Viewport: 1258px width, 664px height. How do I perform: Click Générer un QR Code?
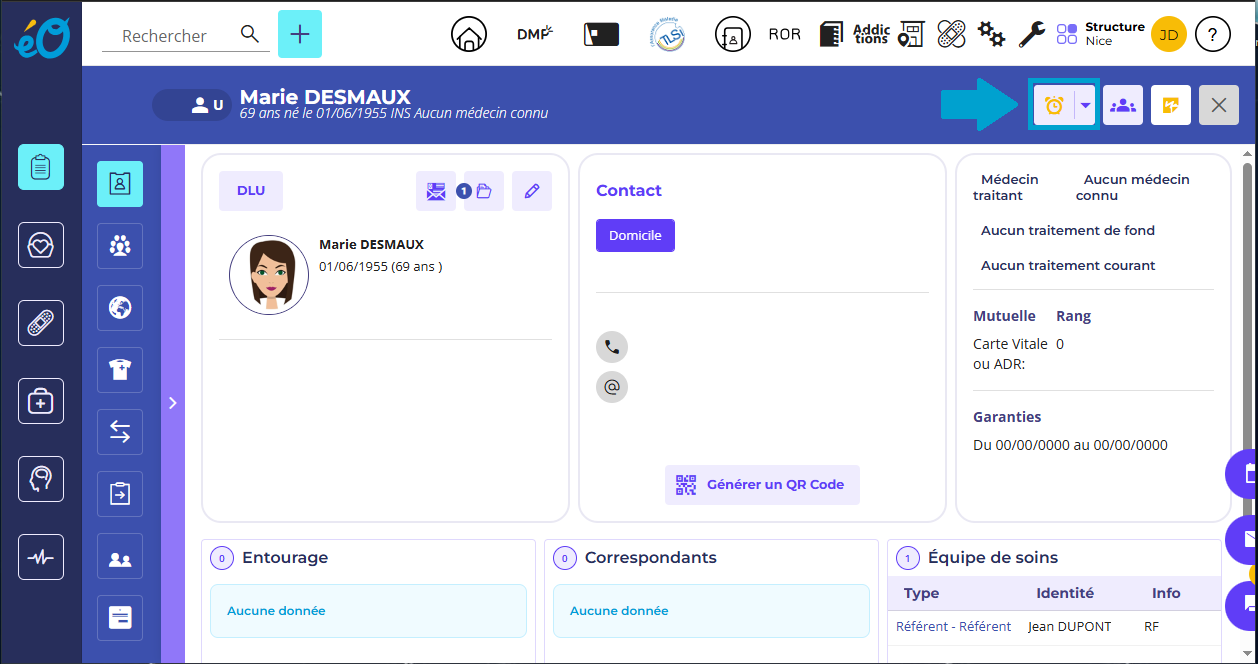click(762, 485)
